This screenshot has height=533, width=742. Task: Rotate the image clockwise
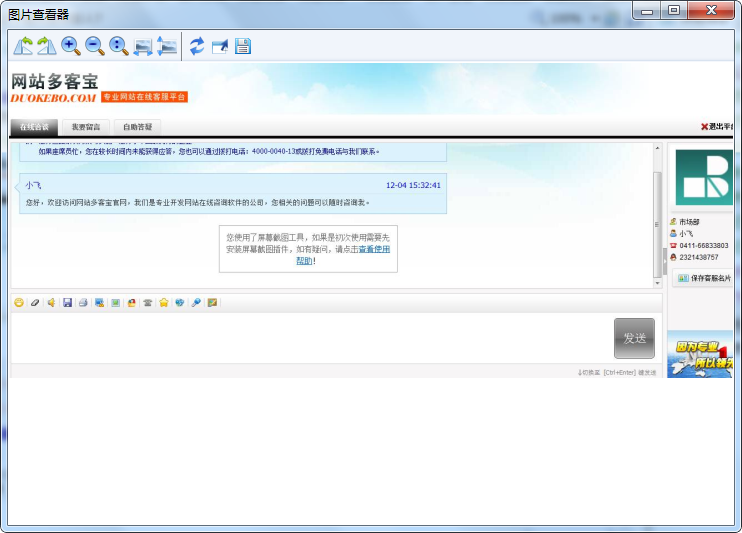pyautogui.click(x=46, y=45)
